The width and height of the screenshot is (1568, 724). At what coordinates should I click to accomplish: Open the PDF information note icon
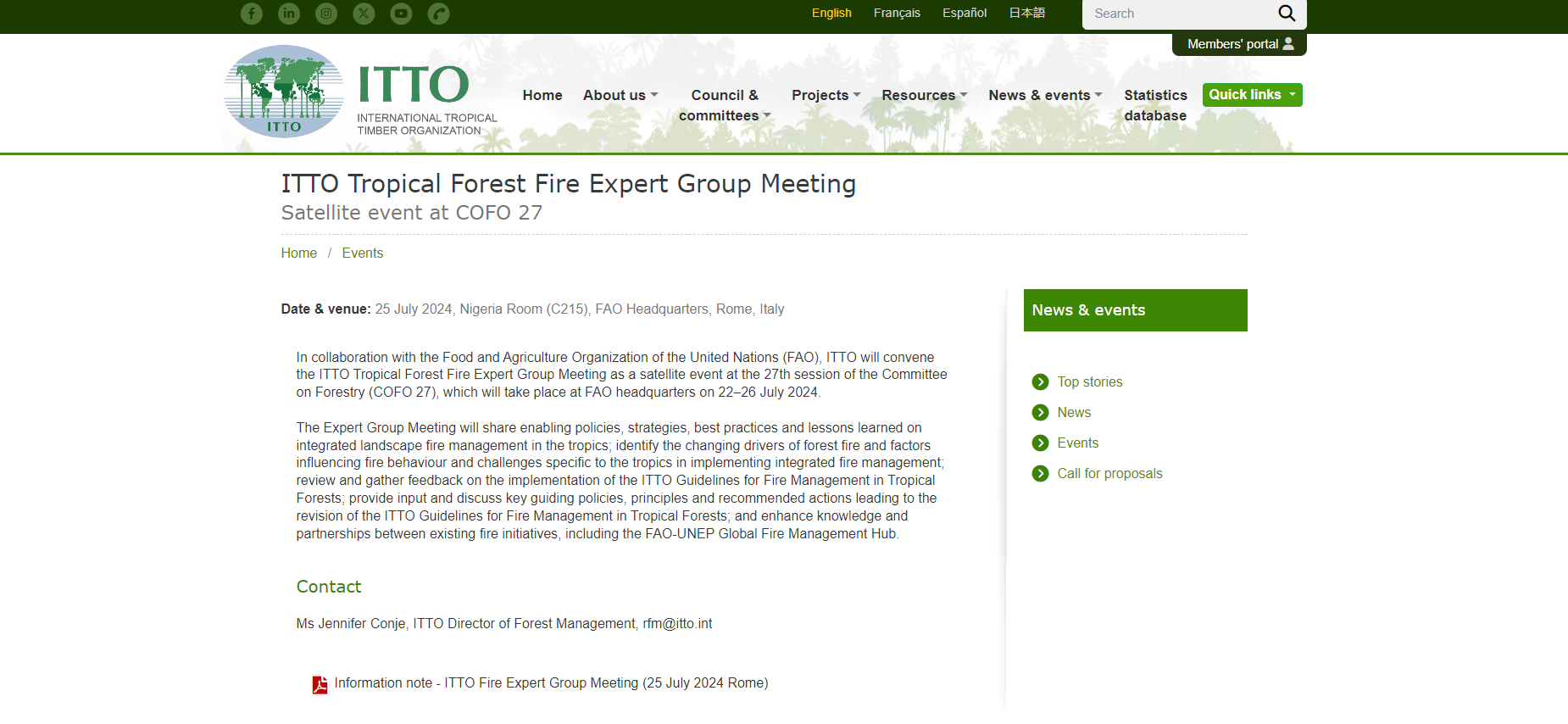320,685
